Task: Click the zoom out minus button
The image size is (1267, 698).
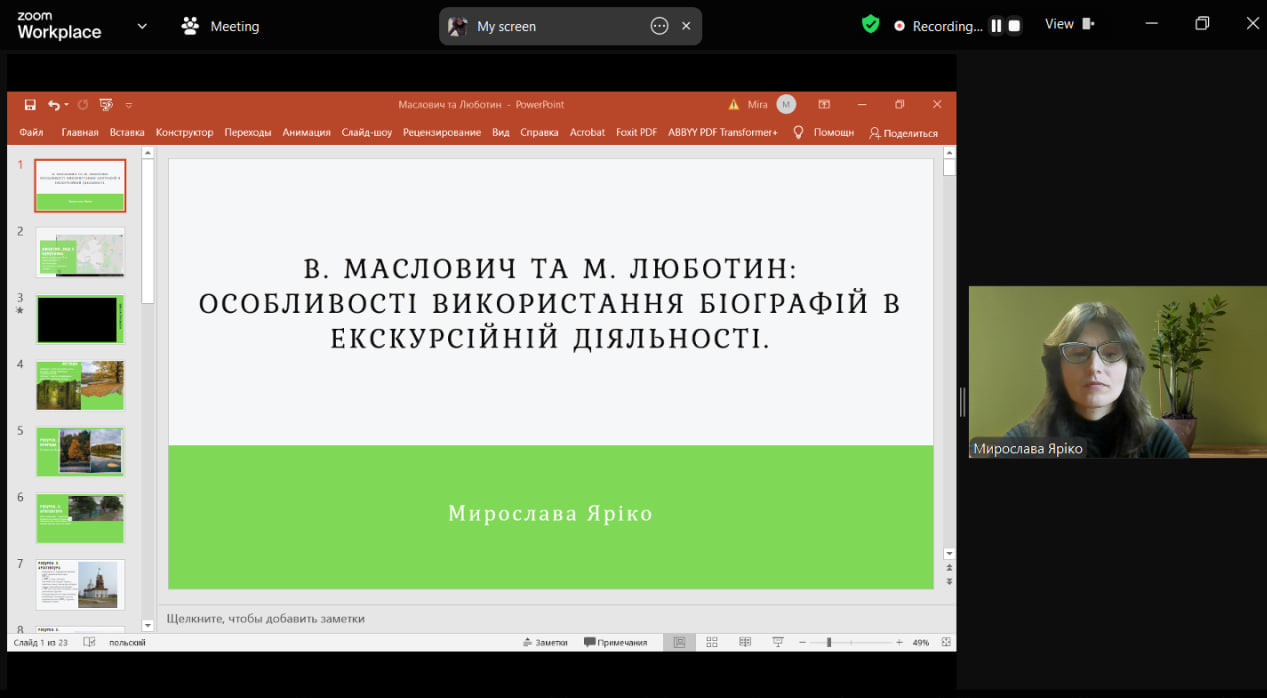Action: [x=802, y=642]
